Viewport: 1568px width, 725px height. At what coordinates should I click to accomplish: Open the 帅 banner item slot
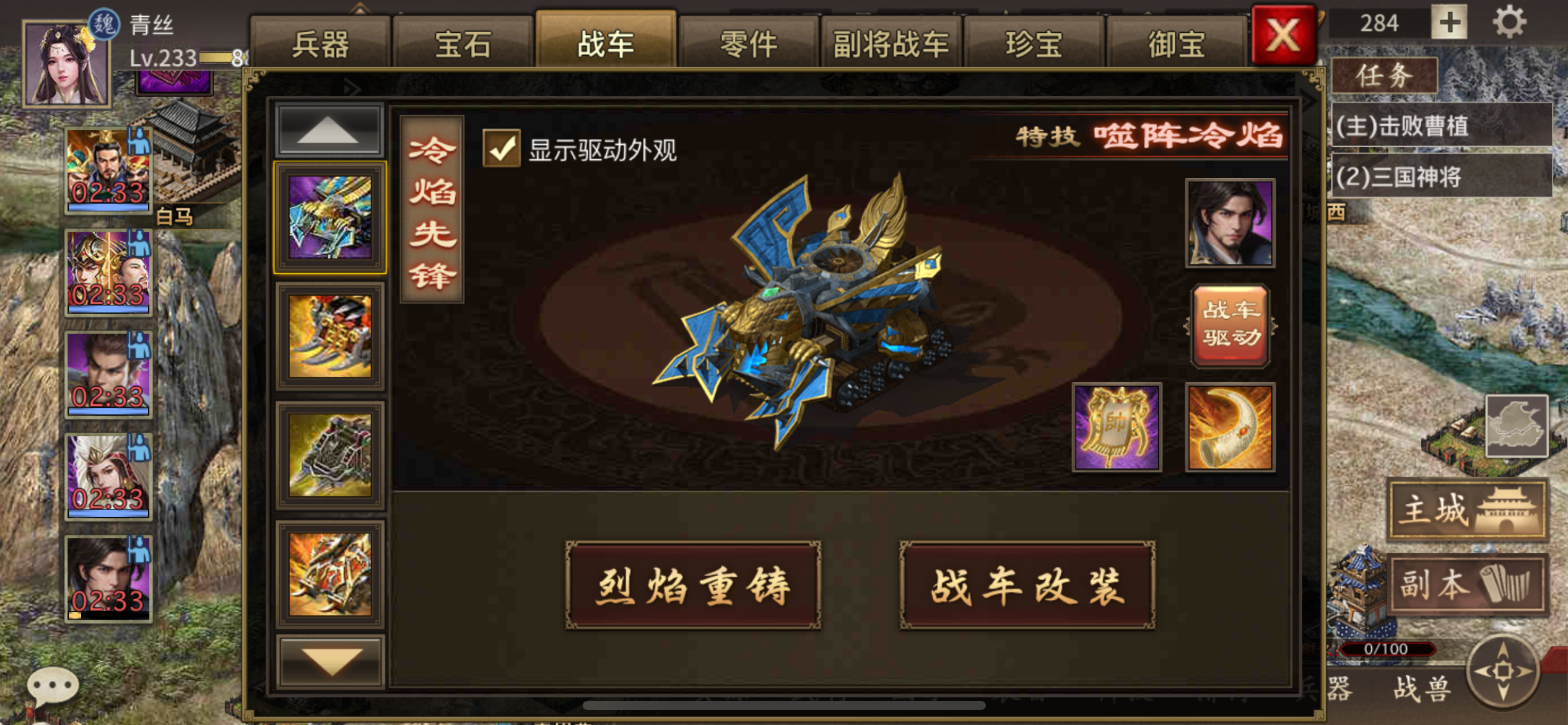coord(1117,428)
